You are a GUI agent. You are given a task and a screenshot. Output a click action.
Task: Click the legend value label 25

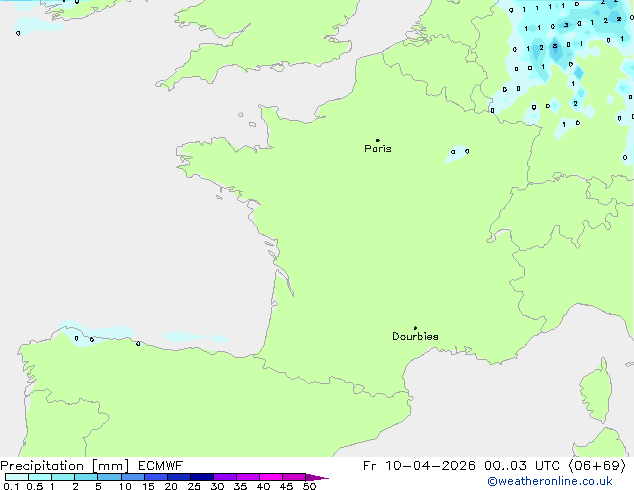pos(194,486)
